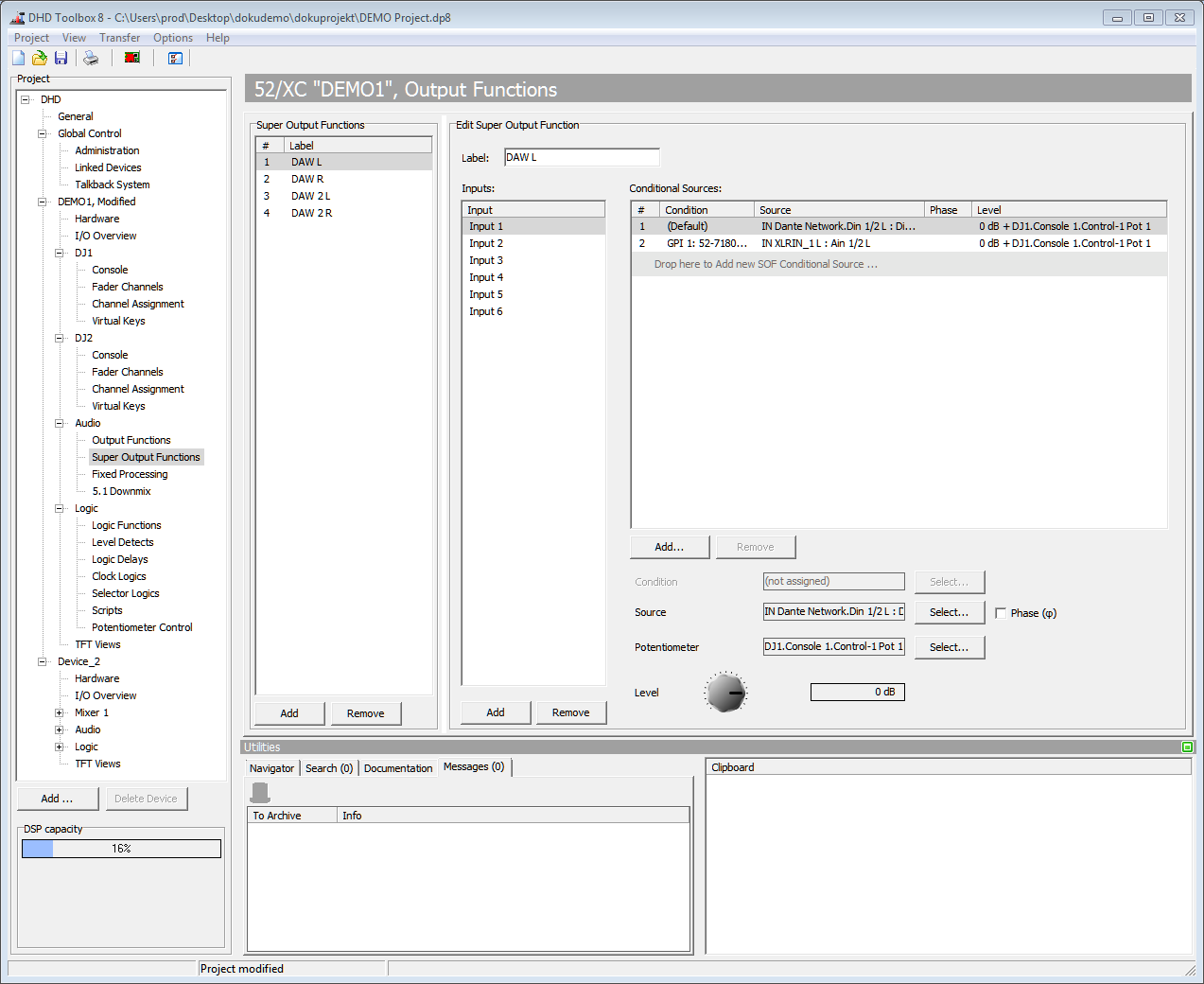Save the project with the floppy icon
The image size is (1204, 984).
click(x=61, y=58)
